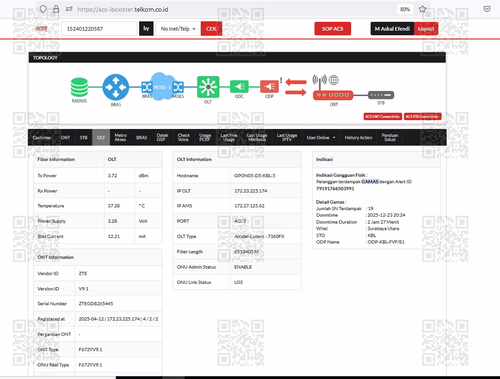Switch to the ONT tab
Screen dimensions: 500x379
pyautogui.click(x=65, y=137)
